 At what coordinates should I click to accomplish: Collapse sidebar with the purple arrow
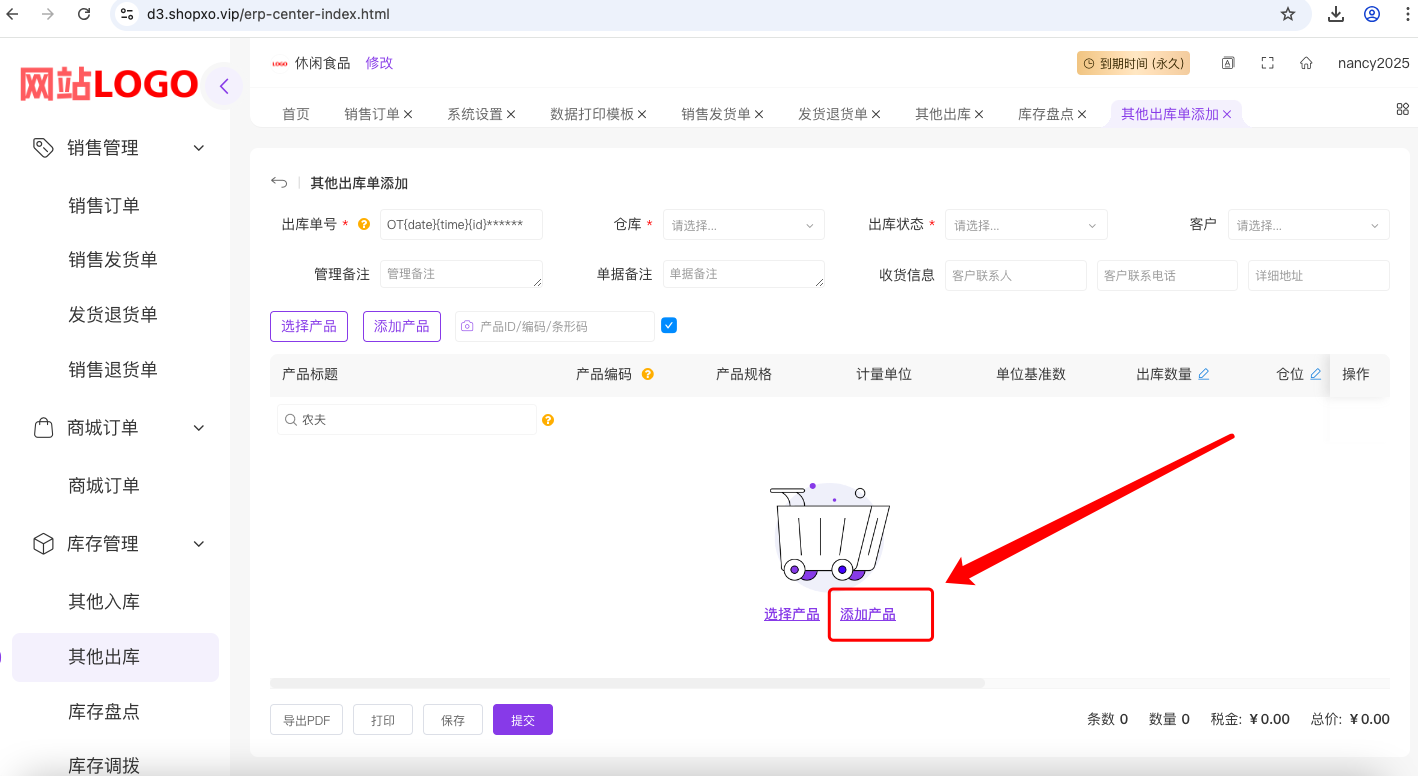point(224,86)
